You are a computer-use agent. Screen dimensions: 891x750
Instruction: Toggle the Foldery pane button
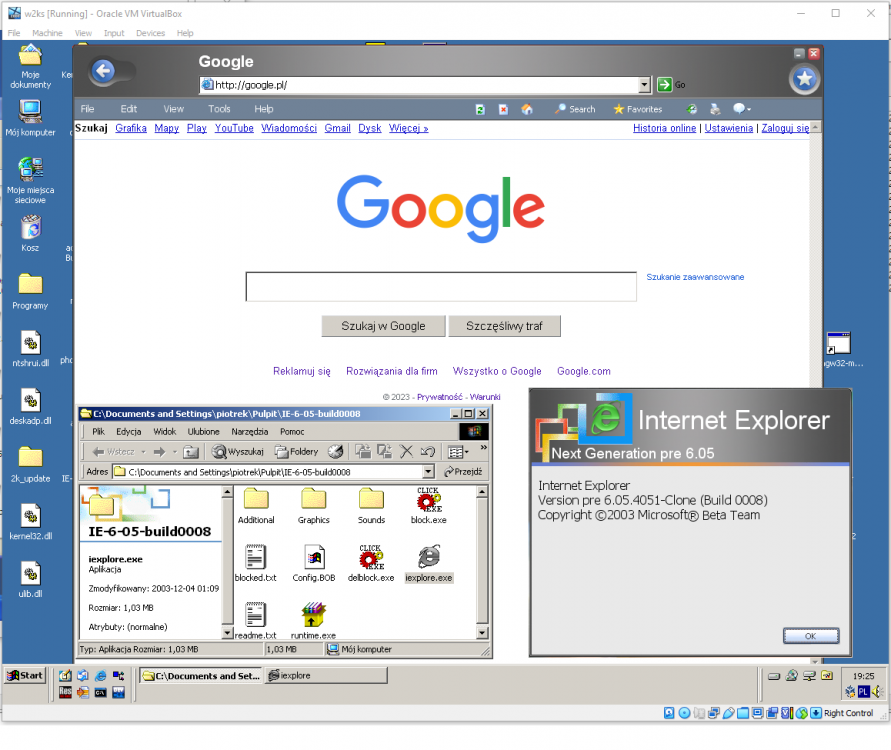[x=297, y=452]
